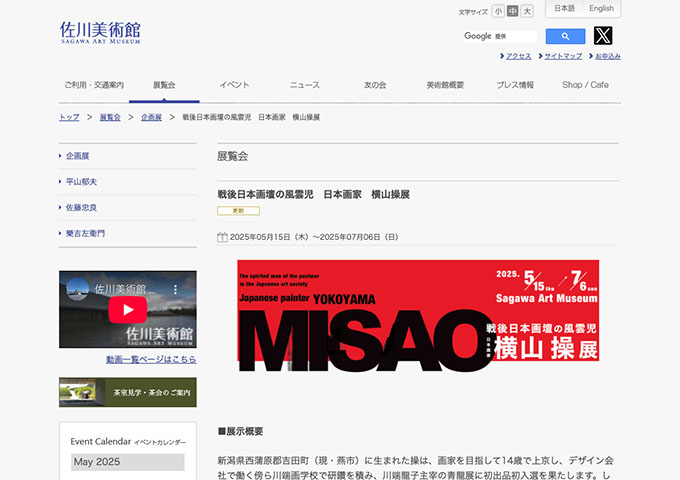
Task: Click the blue magnifier search button
Action: pyautogui.click(x=565, y=36)
